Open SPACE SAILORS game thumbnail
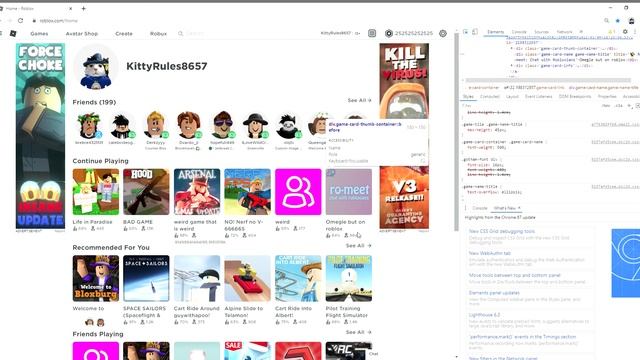Viewport: 640px width, 360px height. tap(146, 278)
